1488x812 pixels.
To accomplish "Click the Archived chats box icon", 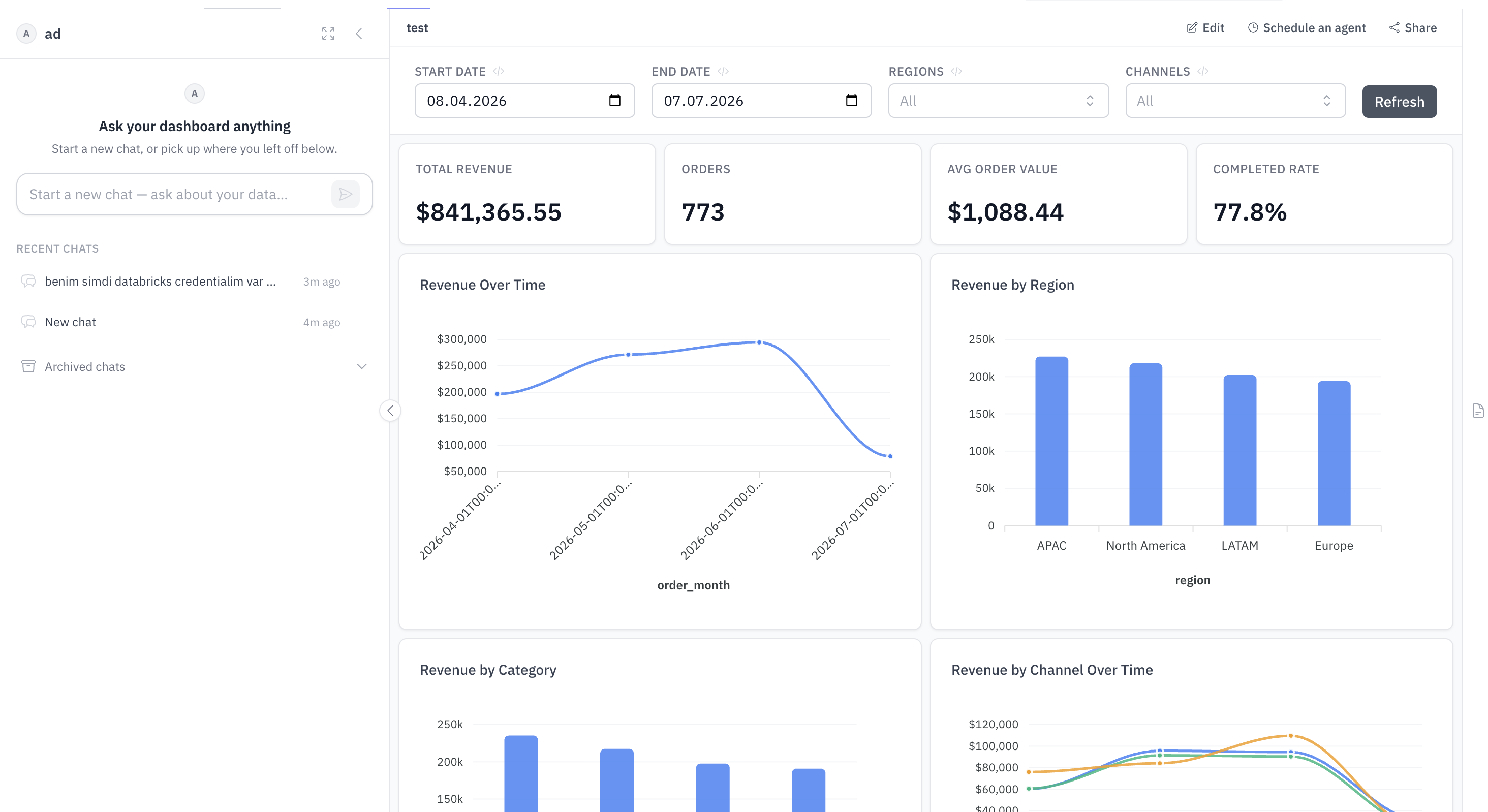I will pyautogui.click(x=28, y=367).
